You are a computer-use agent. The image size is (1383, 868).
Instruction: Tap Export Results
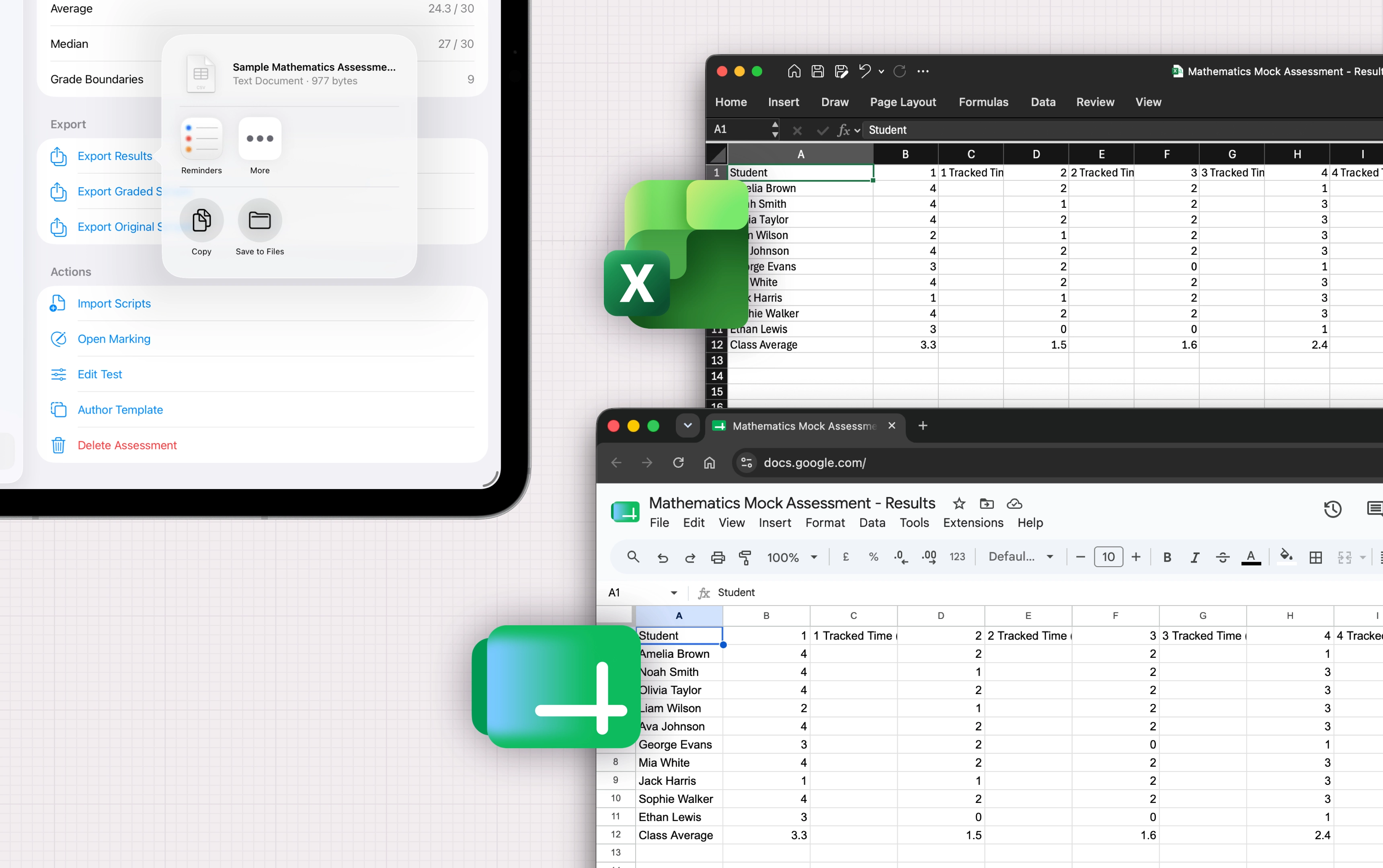point(115,156)
